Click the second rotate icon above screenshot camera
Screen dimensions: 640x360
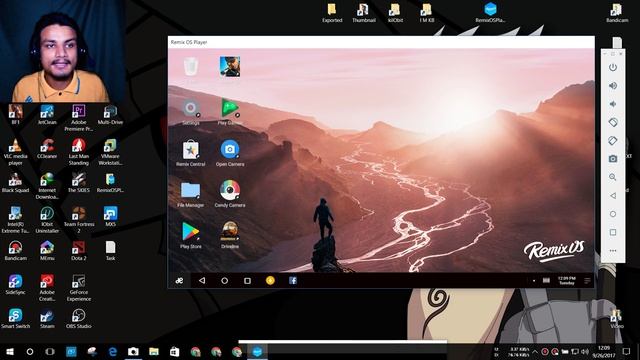click(613, 141)
